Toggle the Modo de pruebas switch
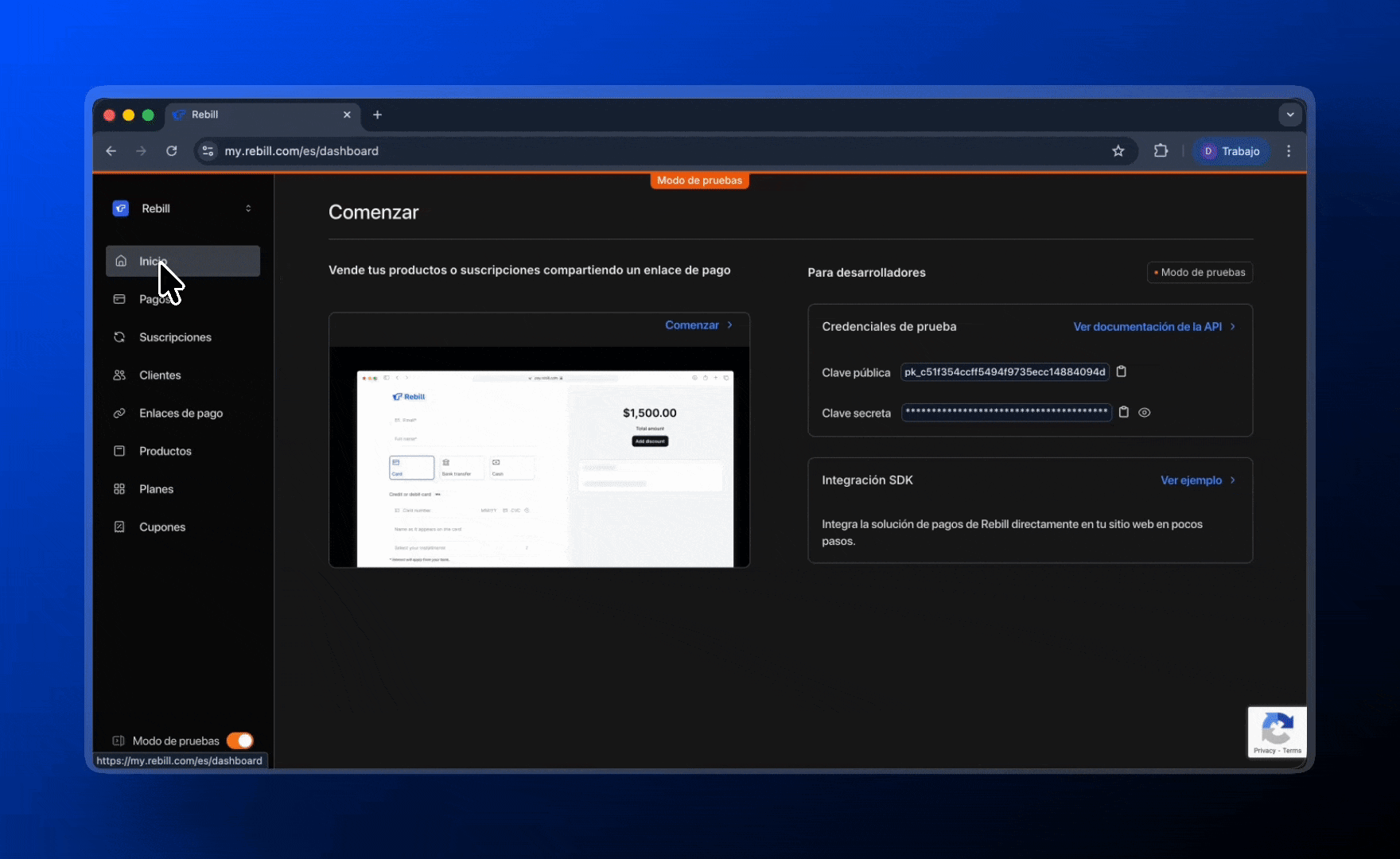Image resolution: width=1400 pixels, height=859 pixels. [239, 740]
